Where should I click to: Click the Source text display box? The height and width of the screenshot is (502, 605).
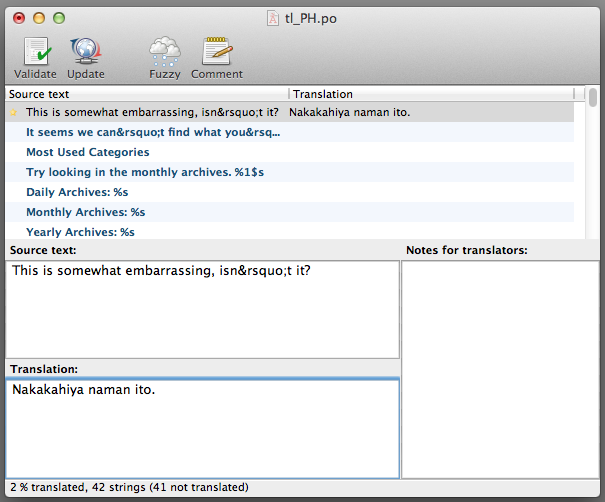click(x=202, y=308)
